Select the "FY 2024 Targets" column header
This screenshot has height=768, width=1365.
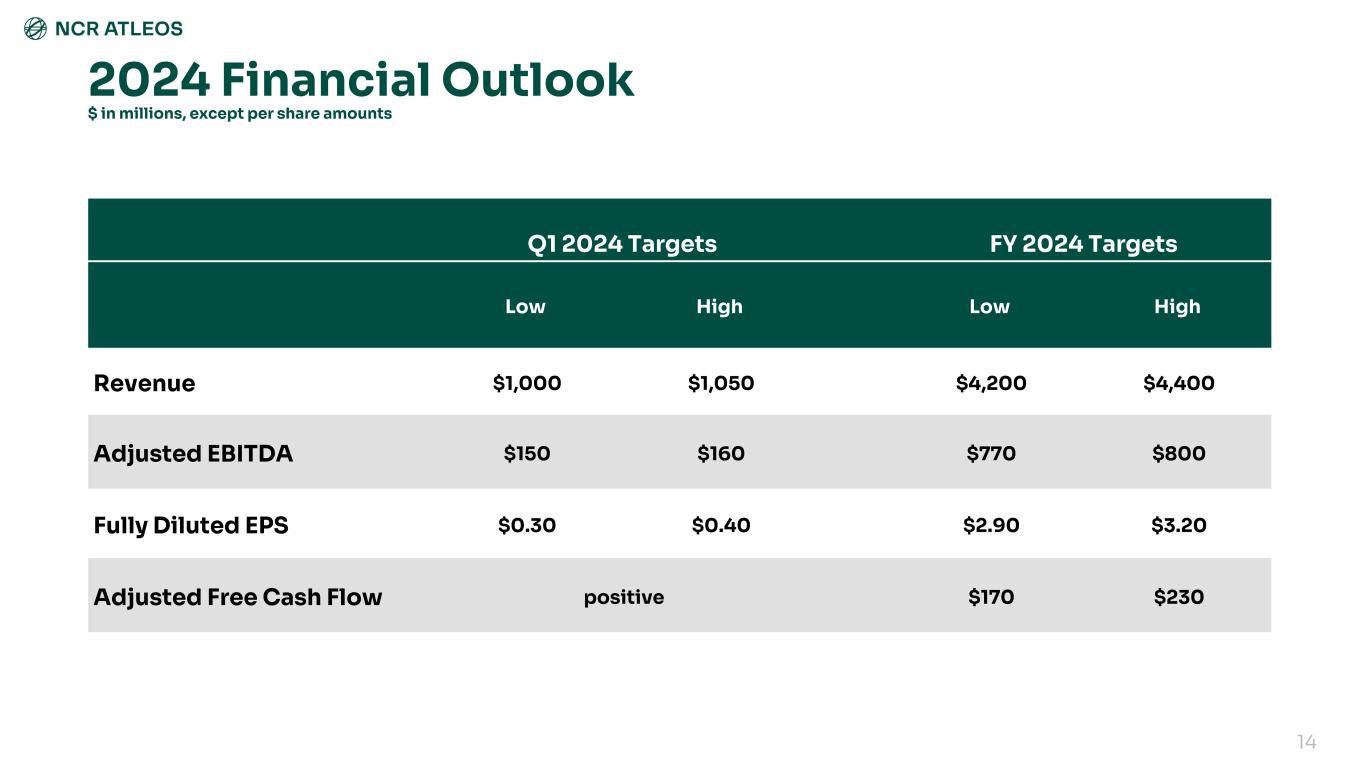click(1083, 244)
